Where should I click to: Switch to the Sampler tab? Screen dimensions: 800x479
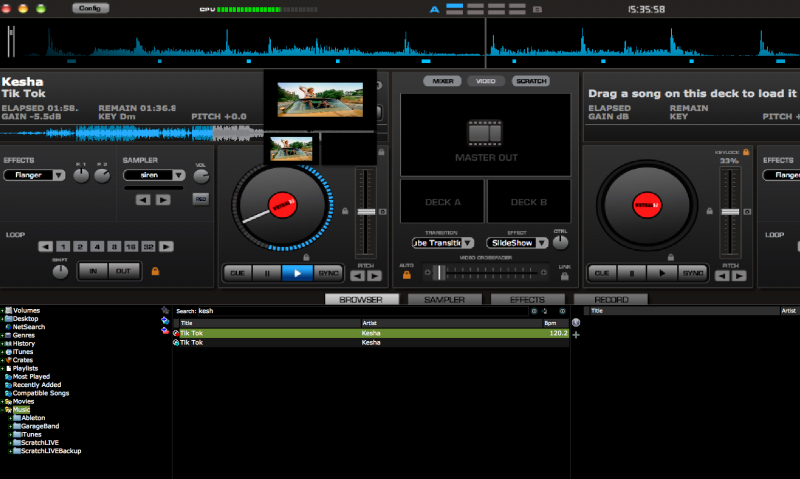(x=443, y=299)
